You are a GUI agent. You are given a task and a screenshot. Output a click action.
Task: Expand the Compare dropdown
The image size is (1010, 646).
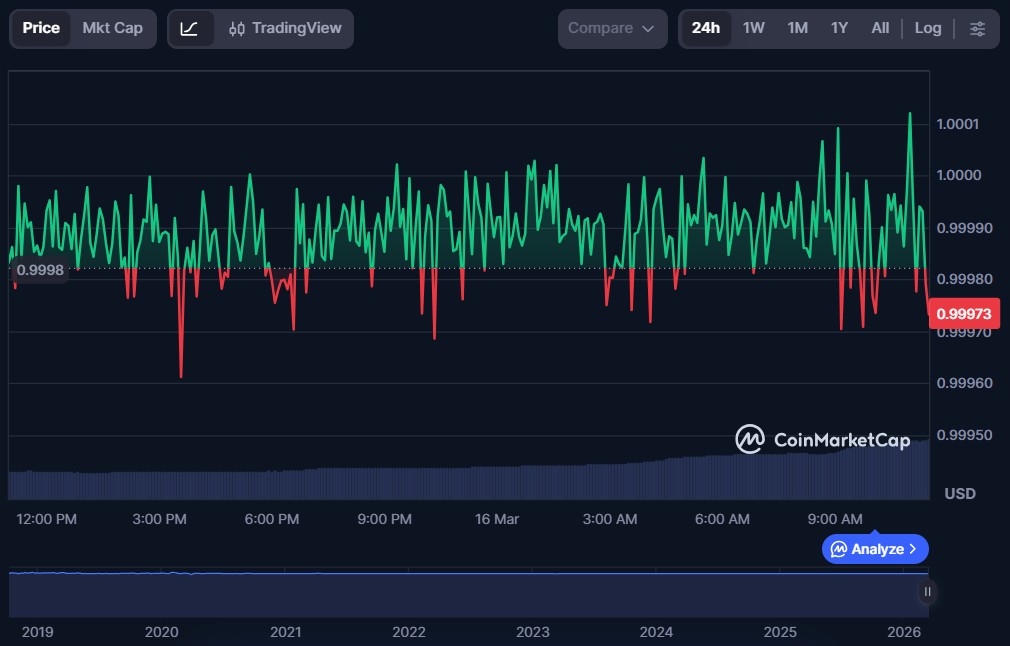point(611,29)
